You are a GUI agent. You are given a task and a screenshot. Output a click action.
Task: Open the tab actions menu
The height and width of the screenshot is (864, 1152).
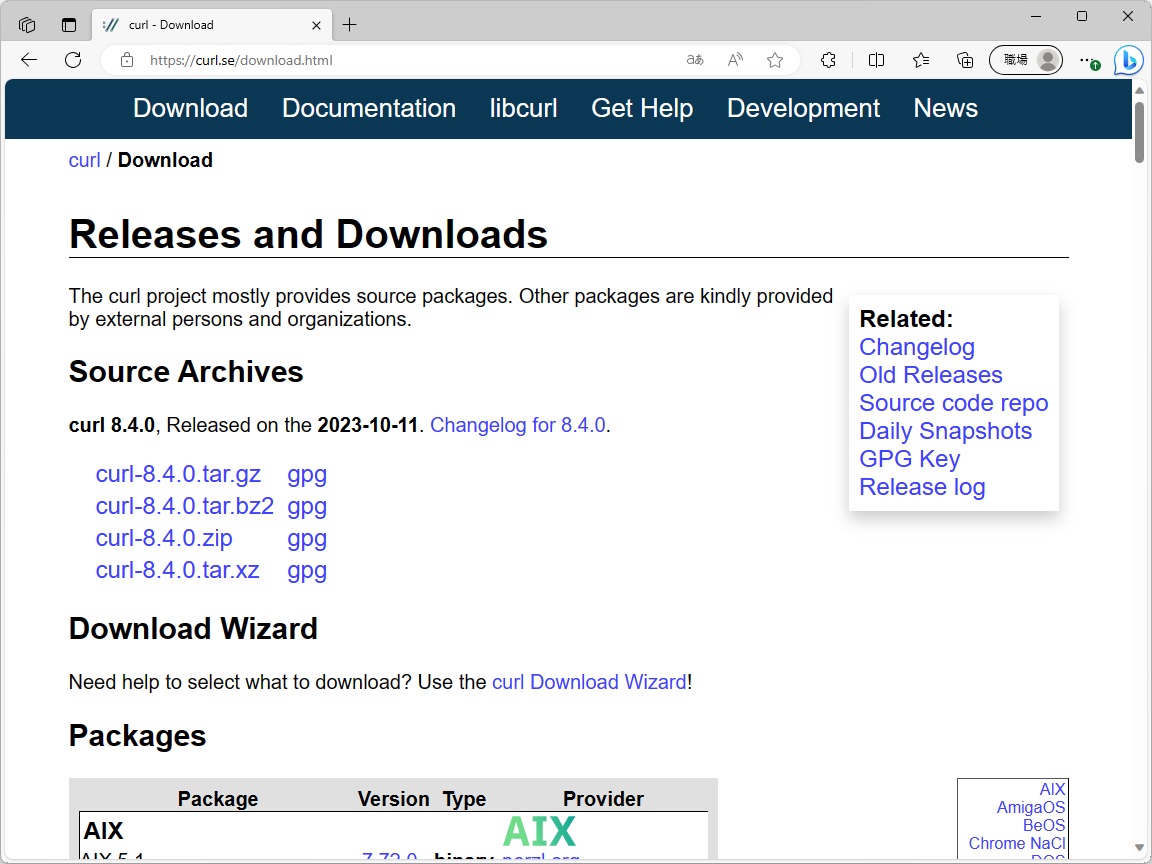(x=26, y=24)
